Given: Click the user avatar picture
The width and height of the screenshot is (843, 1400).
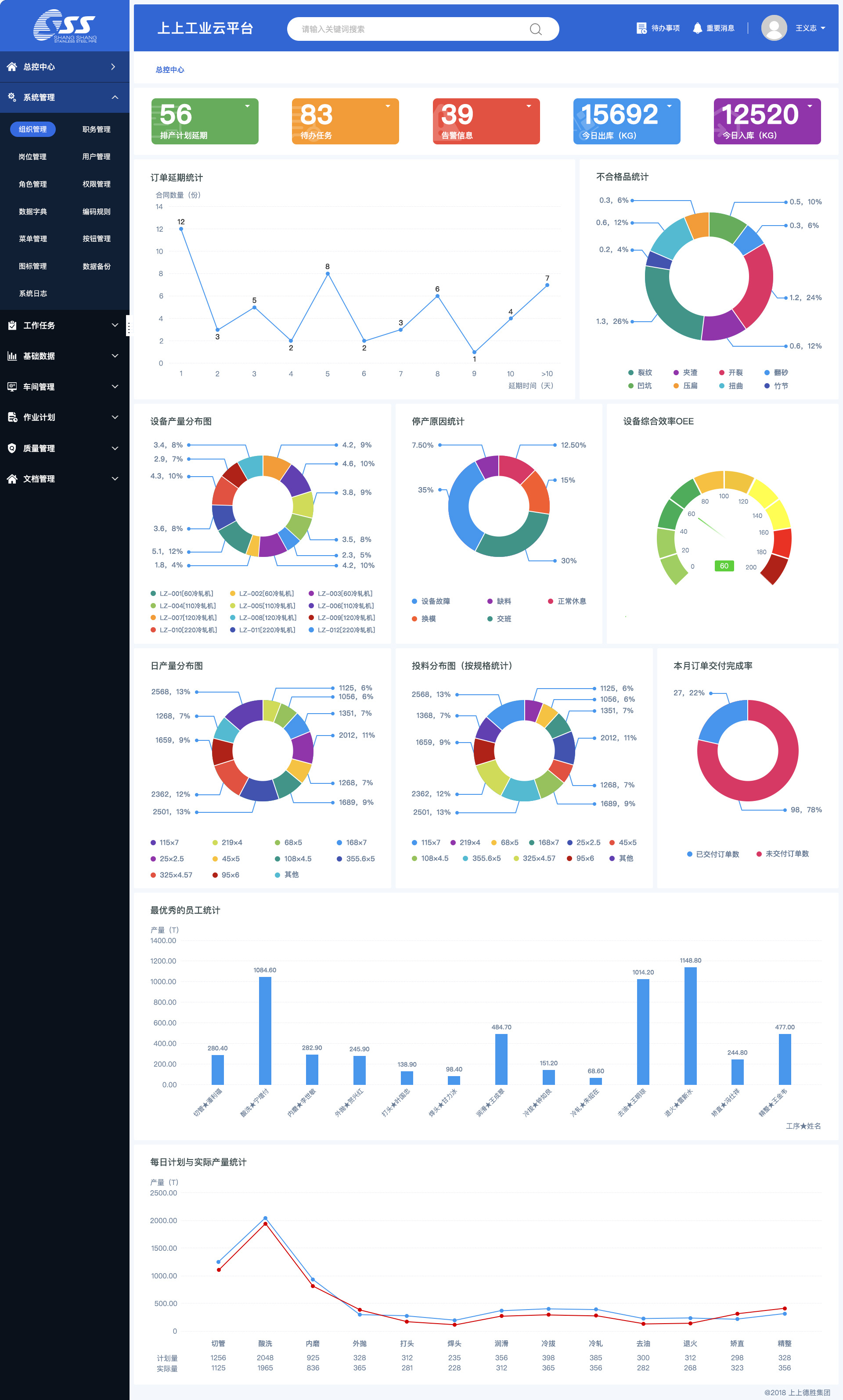Looking at the screenshot, I should [774, 28].
